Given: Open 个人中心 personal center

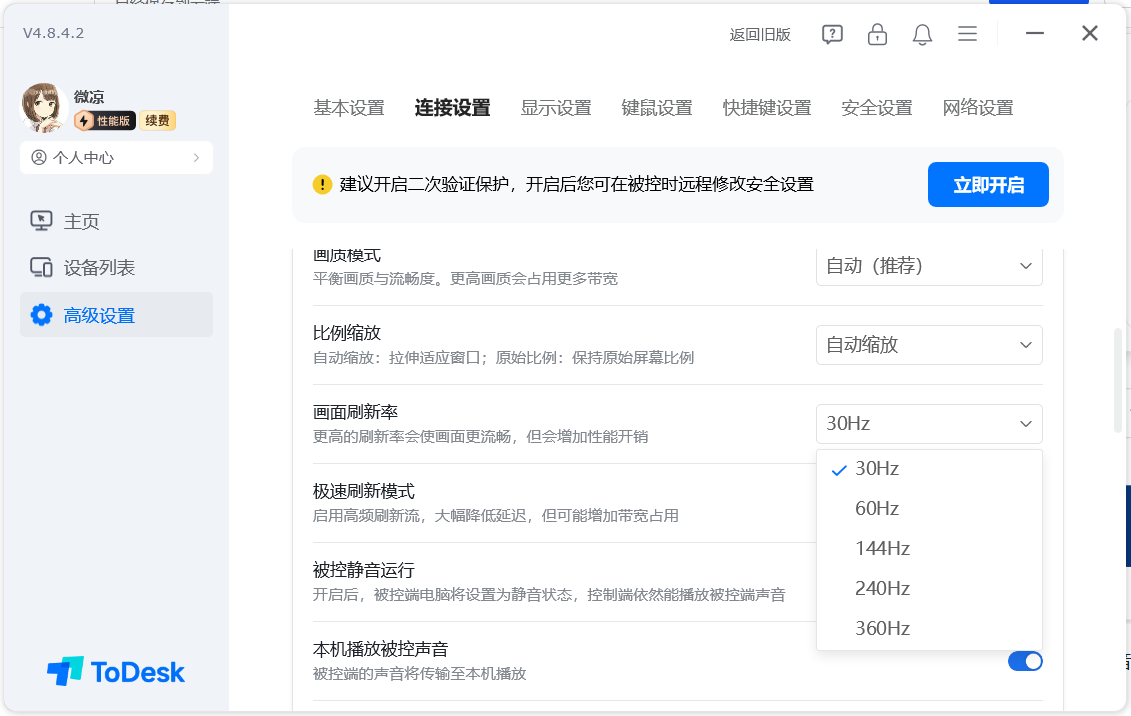Looking at the screenshot, I should tap(116, 158).
